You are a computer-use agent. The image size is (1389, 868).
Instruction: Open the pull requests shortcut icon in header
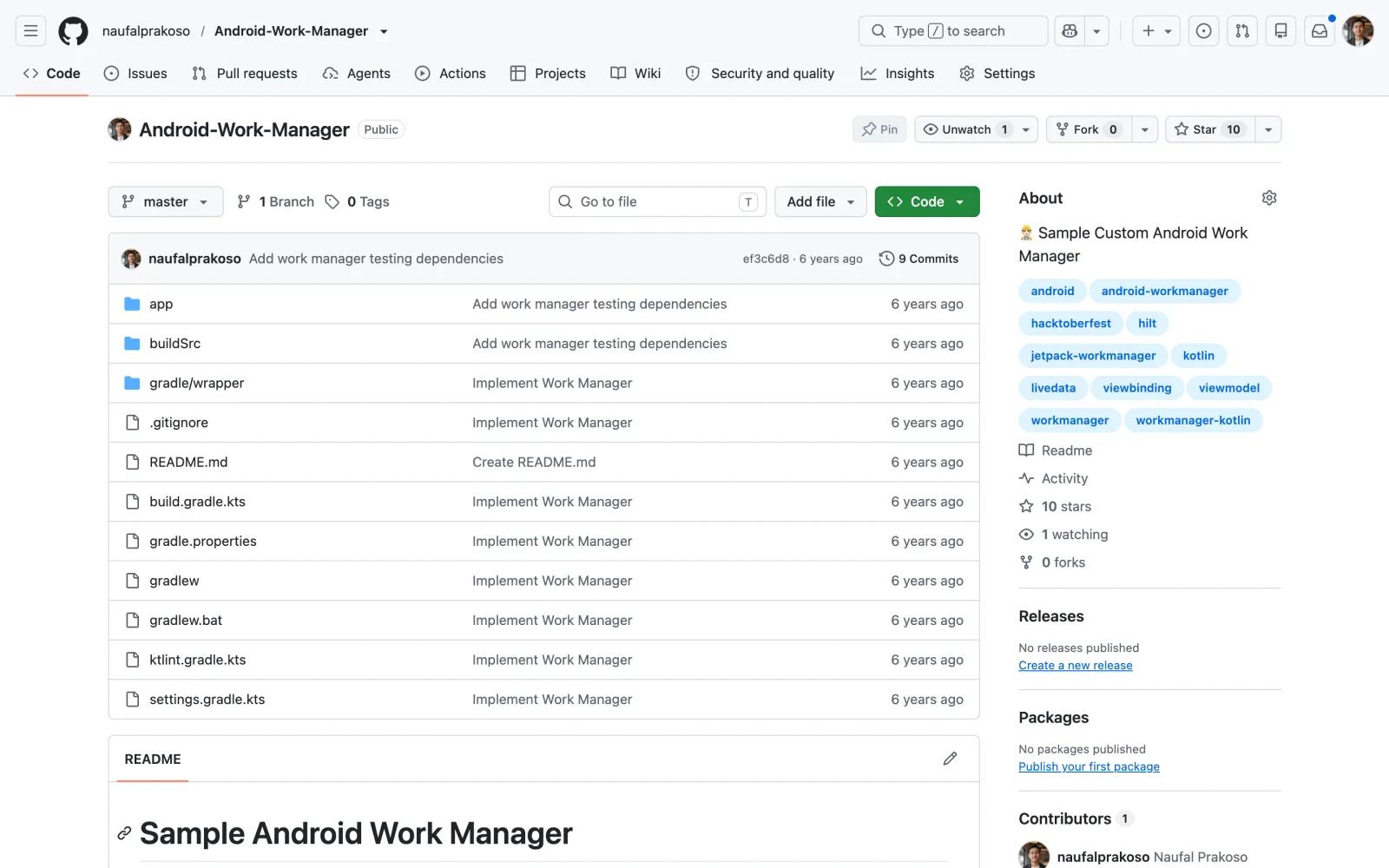click(x=1242, y=31)
